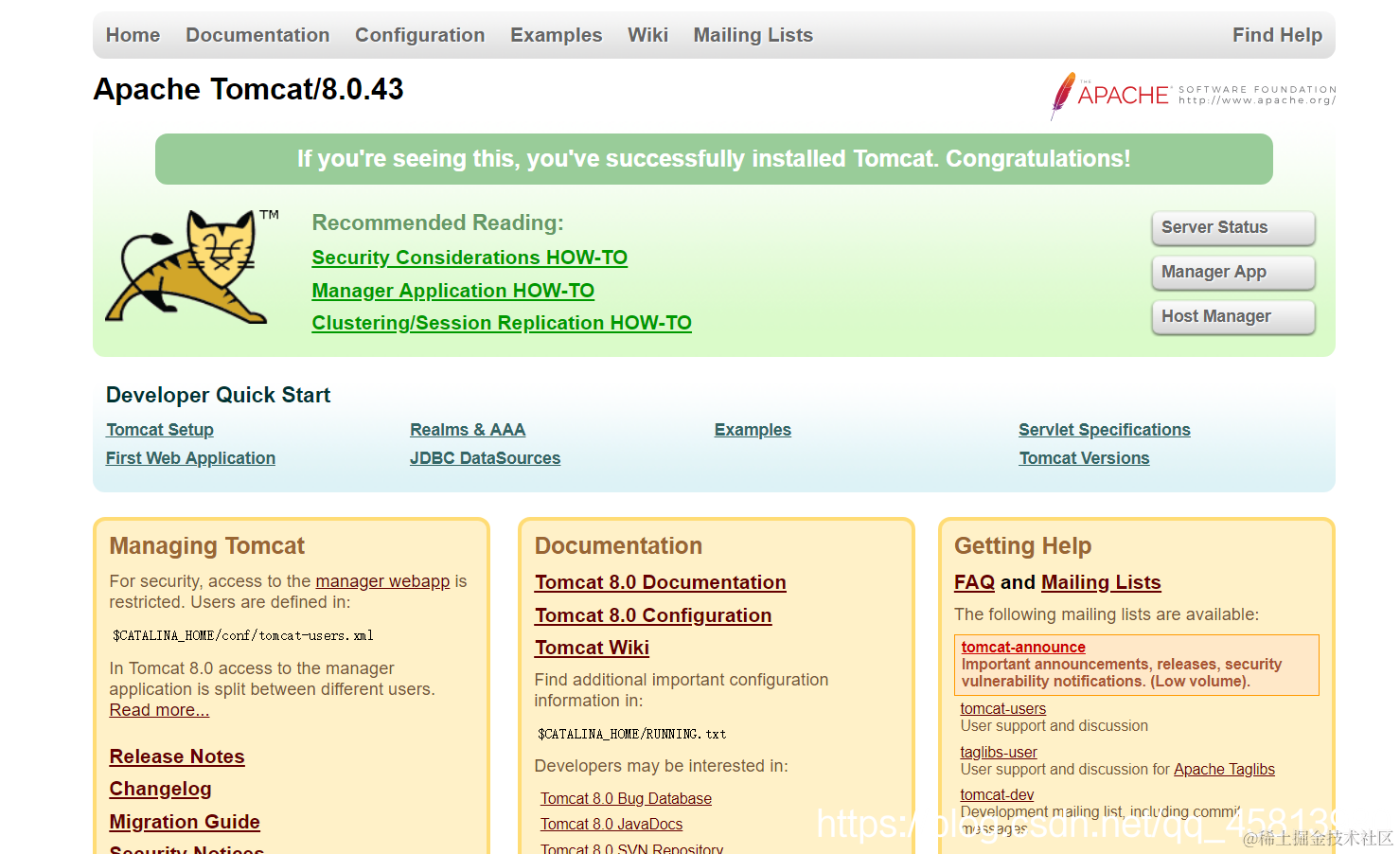Open Manager Application HOW-TO link
The height and width of the screenshot is (854, 1400).
tap(453, 291)
